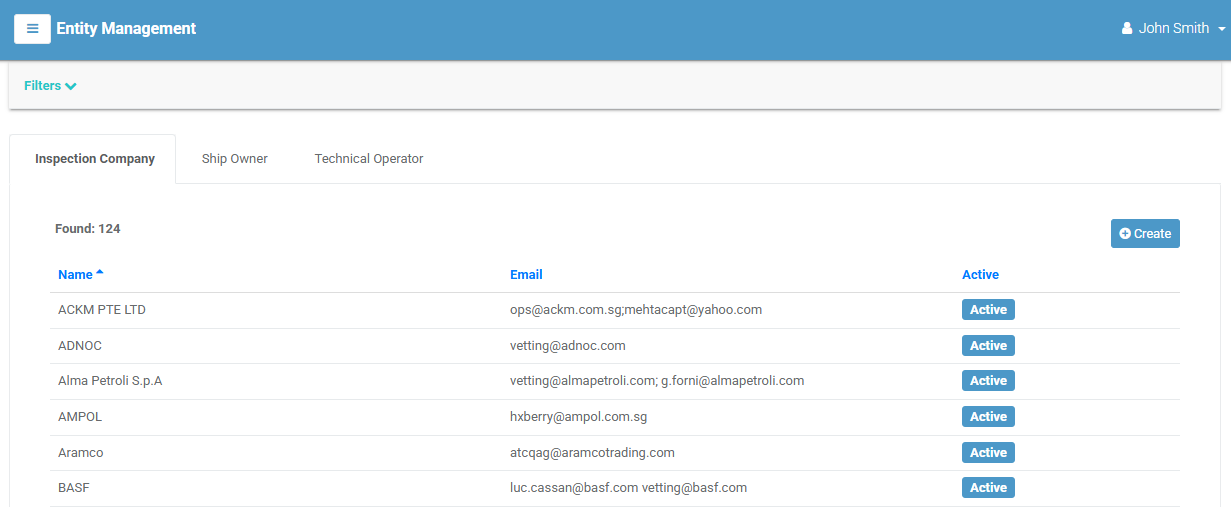1231x507 pixels.
Task: Toggle the Active badge for ACKM PTE LTD
Action: pyautogui.click(x=988, y=310)
